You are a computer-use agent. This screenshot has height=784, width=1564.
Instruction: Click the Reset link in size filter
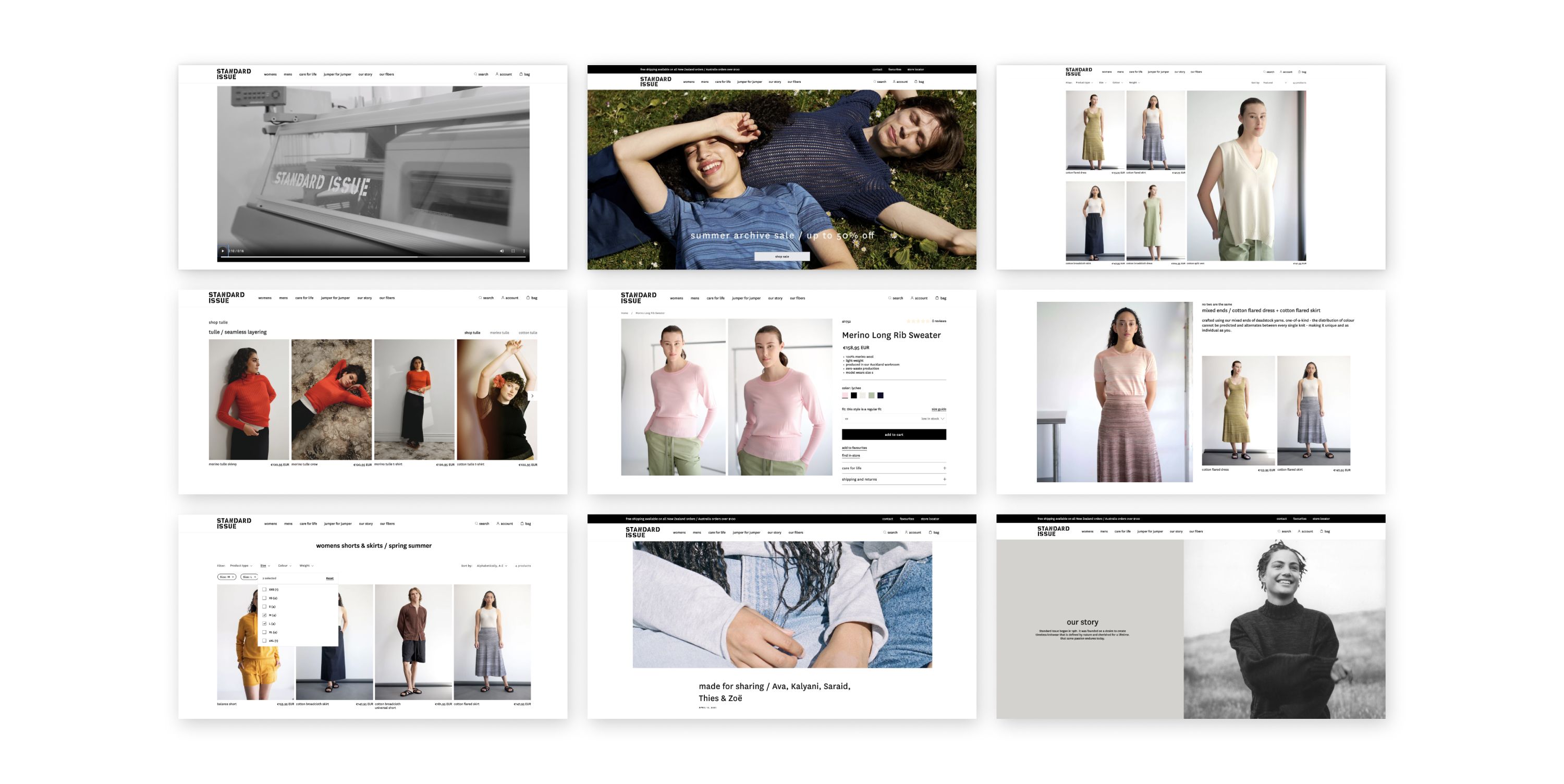click(329, 578)
